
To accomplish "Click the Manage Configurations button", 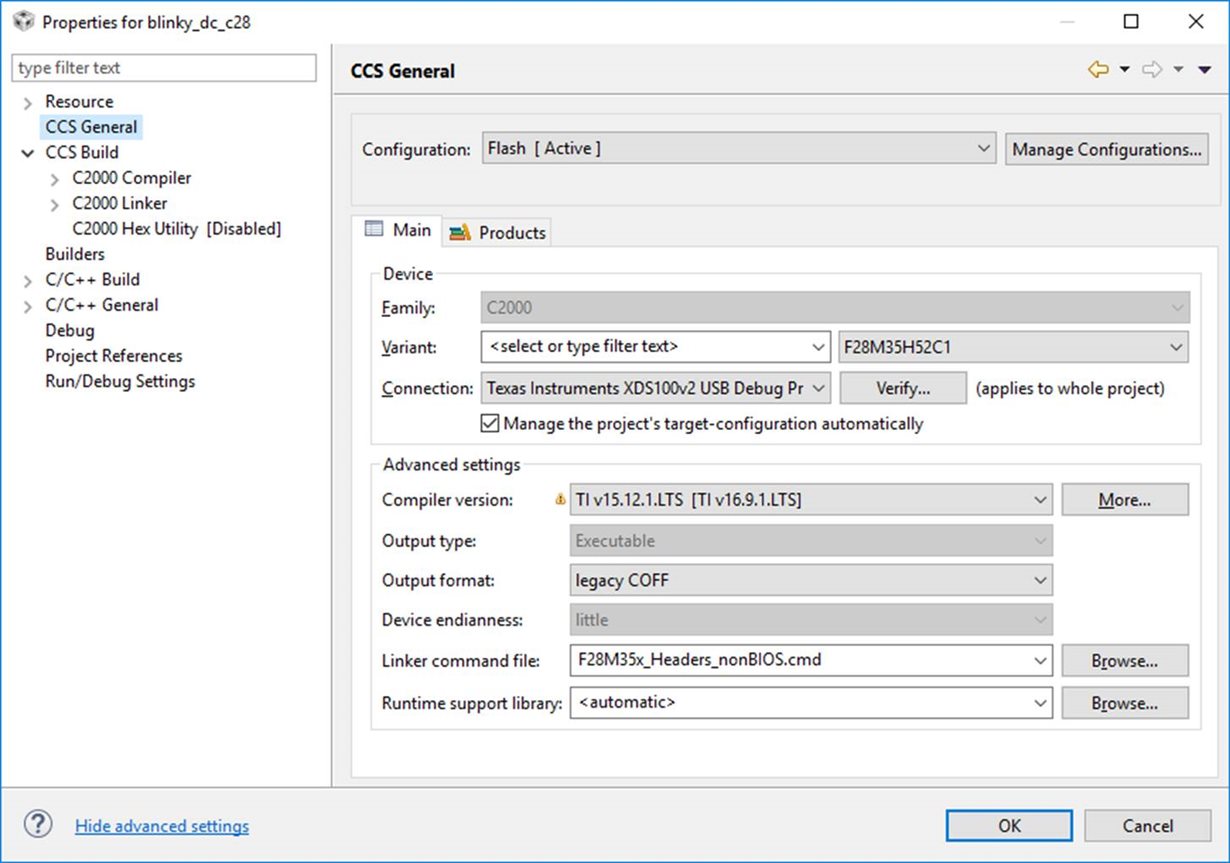I will pos(1106,149).
